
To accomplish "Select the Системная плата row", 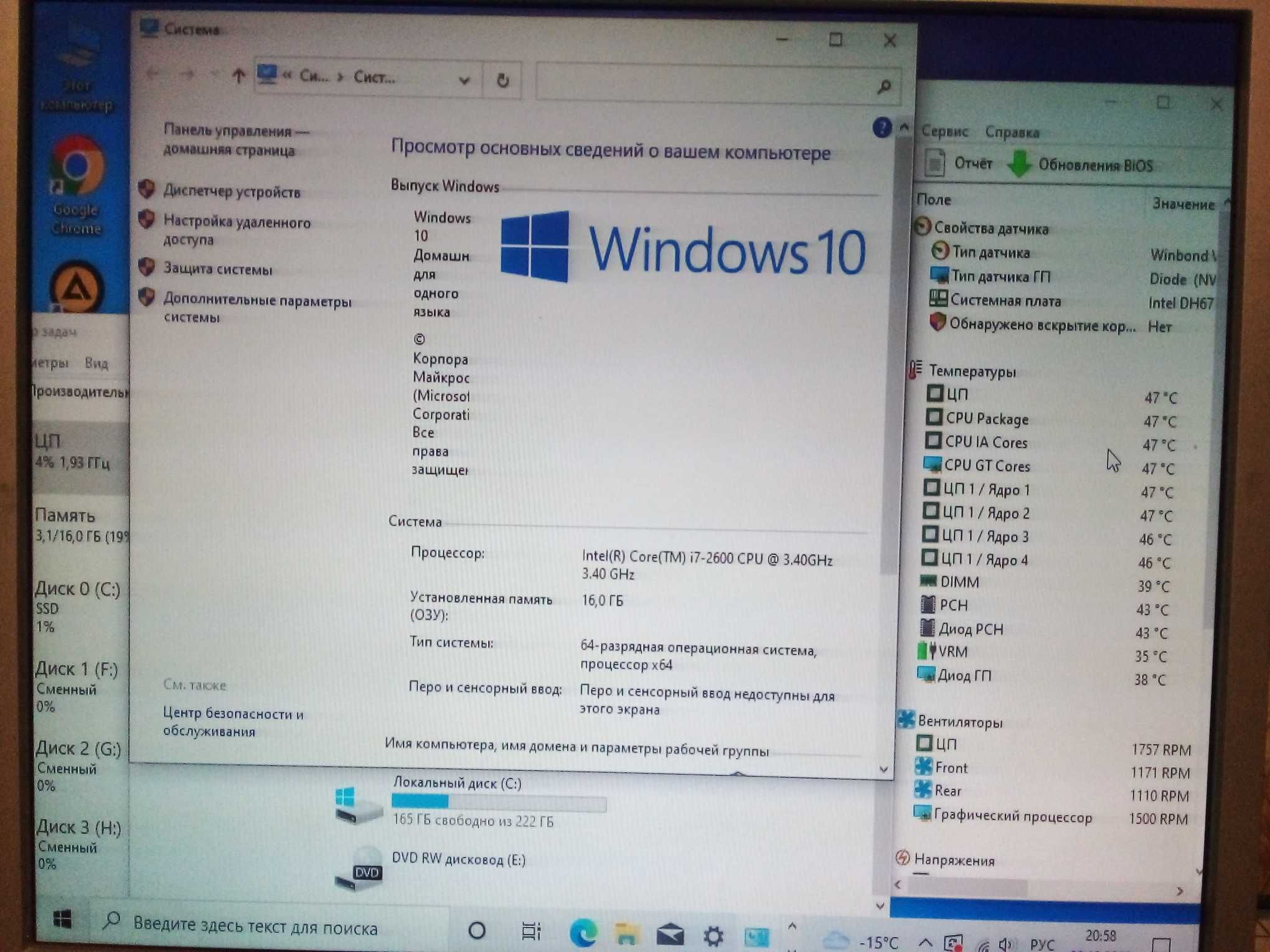I will coord(1071,301).
